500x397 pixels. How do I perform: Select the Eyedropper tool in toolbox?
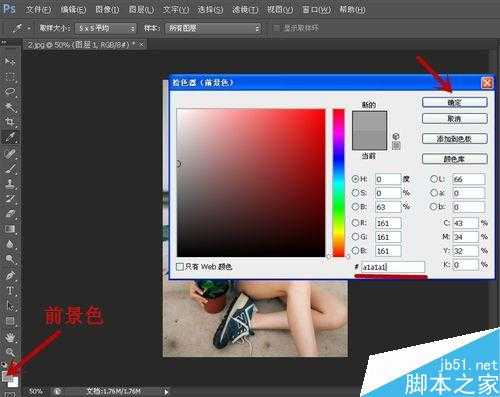(x=10, y=137)
